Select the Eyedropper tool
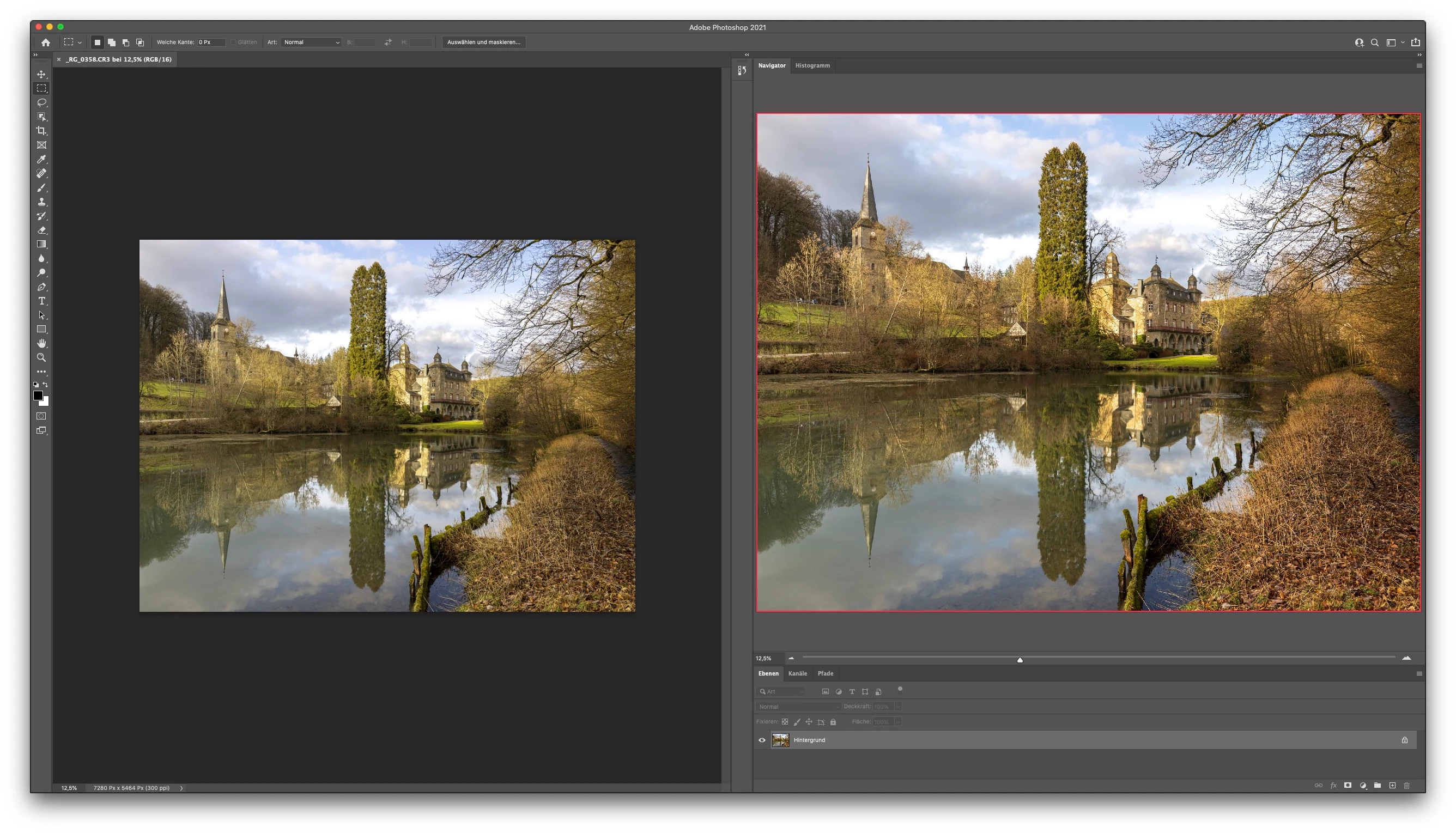1456x833 pixels. (41, 159)
